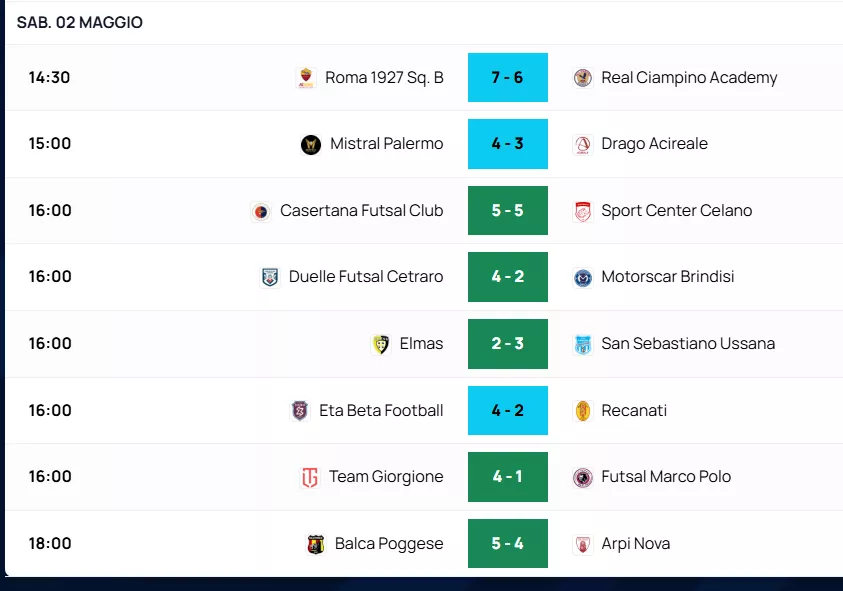Open the 7 - 6 score box
843x591 pixels.
[508, 77]
